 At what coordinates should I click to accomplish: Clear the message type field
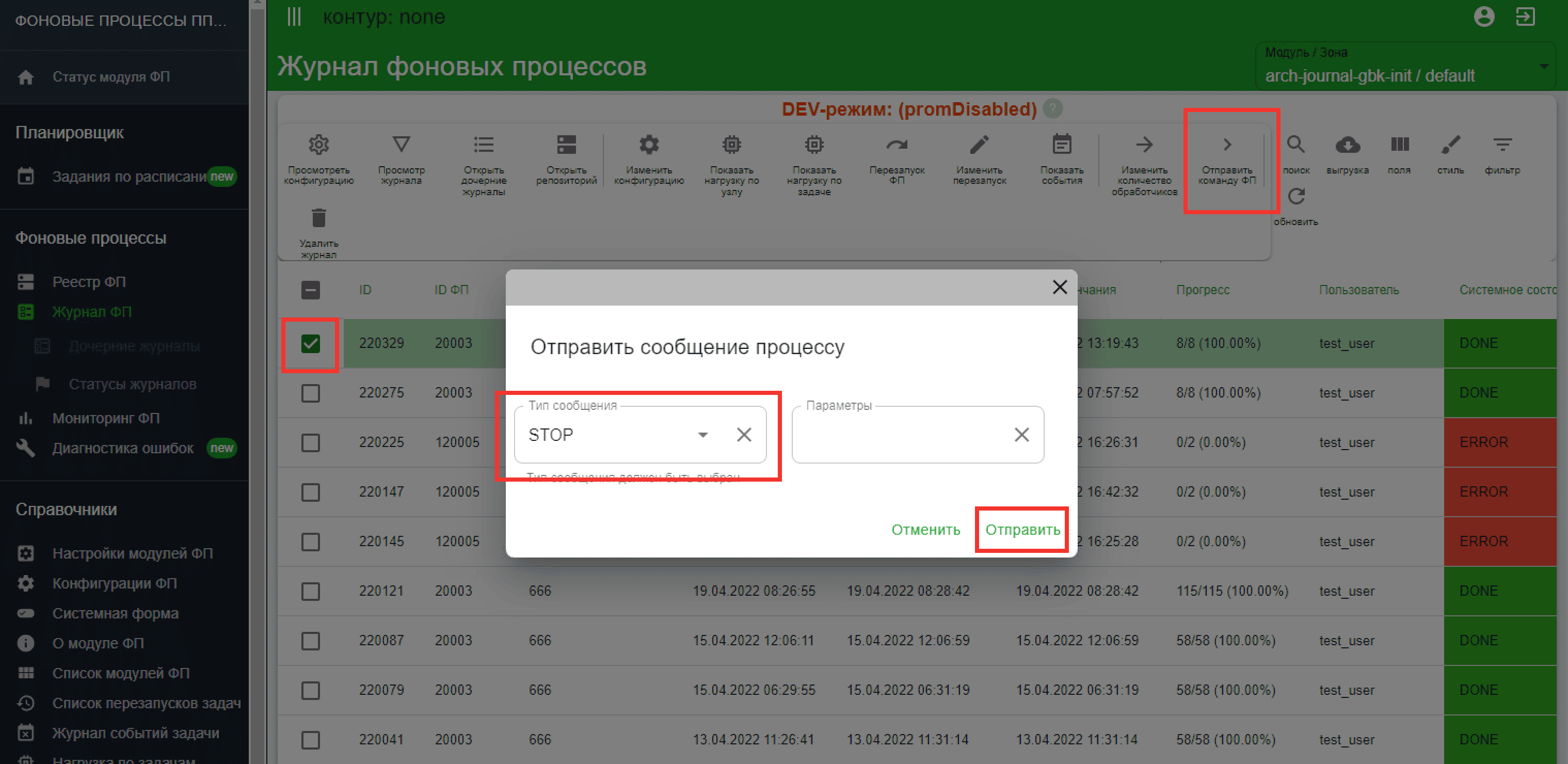(x=744, y=435)
